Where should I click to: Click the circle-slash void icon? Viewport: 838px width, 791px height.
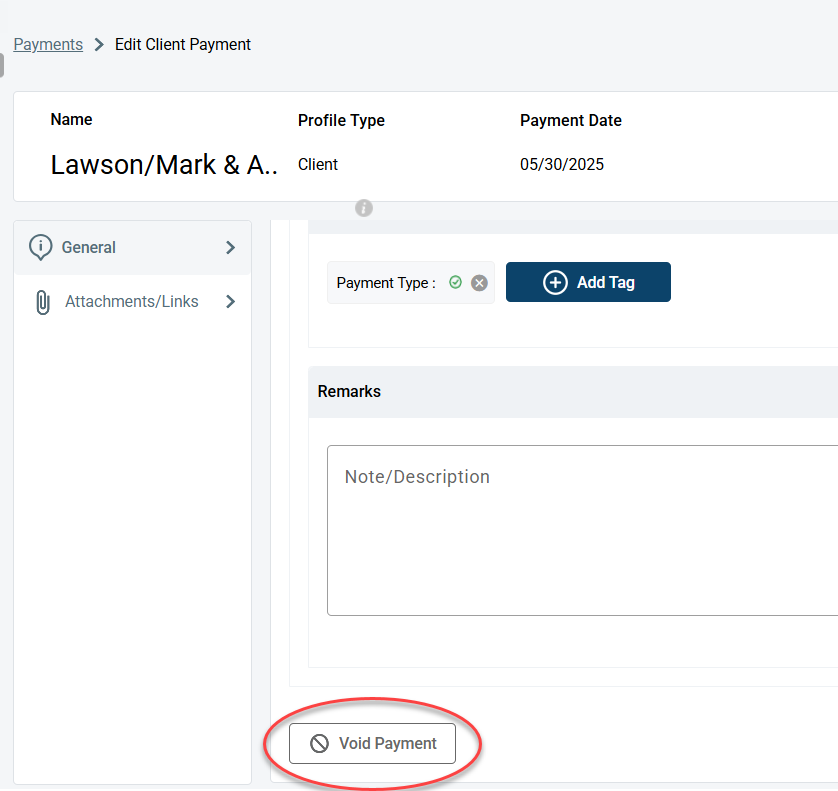(319, 743)
